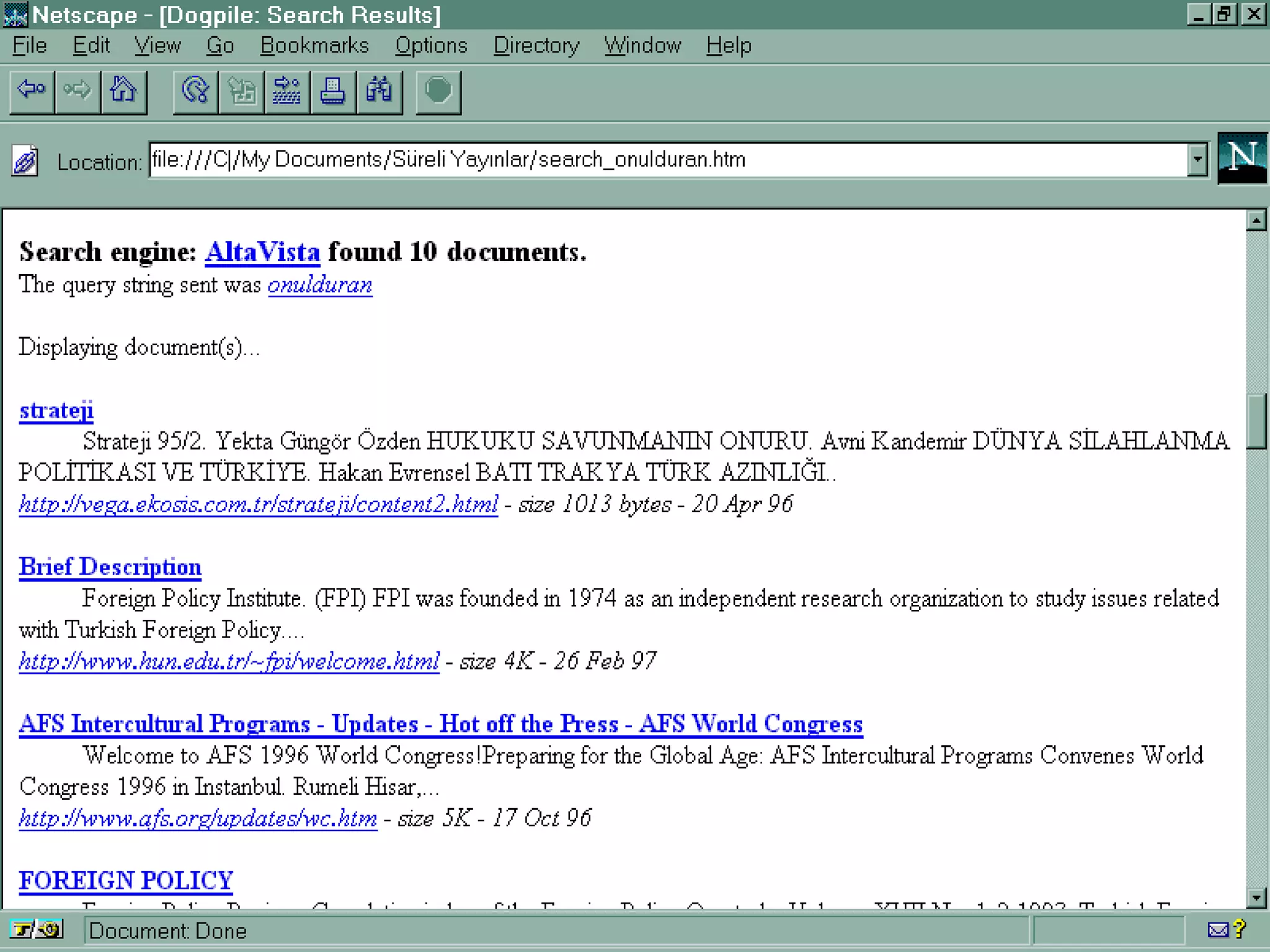Click the Home toolbar icon
Image resolution: width=1270 pixels, height=952 pixels.
pyautogui.click(x=123, y=92)
